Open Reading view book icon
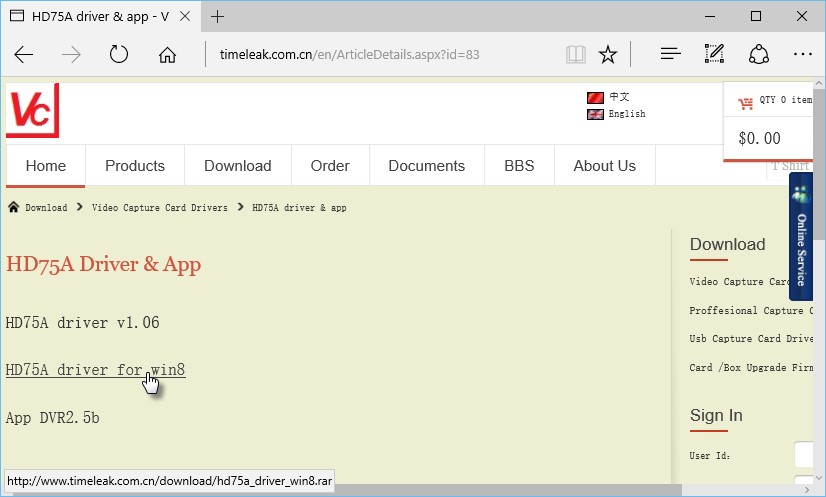826x497 pixels. pyautogui.click(x=575, y=54)
